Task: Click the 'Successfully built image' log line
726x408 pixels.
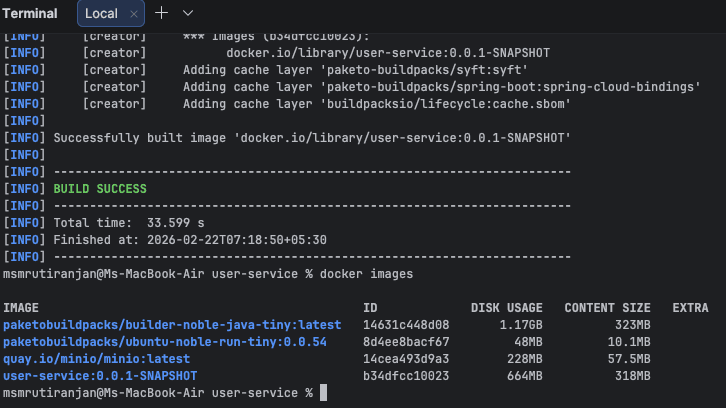Action: tap(312, 138)
